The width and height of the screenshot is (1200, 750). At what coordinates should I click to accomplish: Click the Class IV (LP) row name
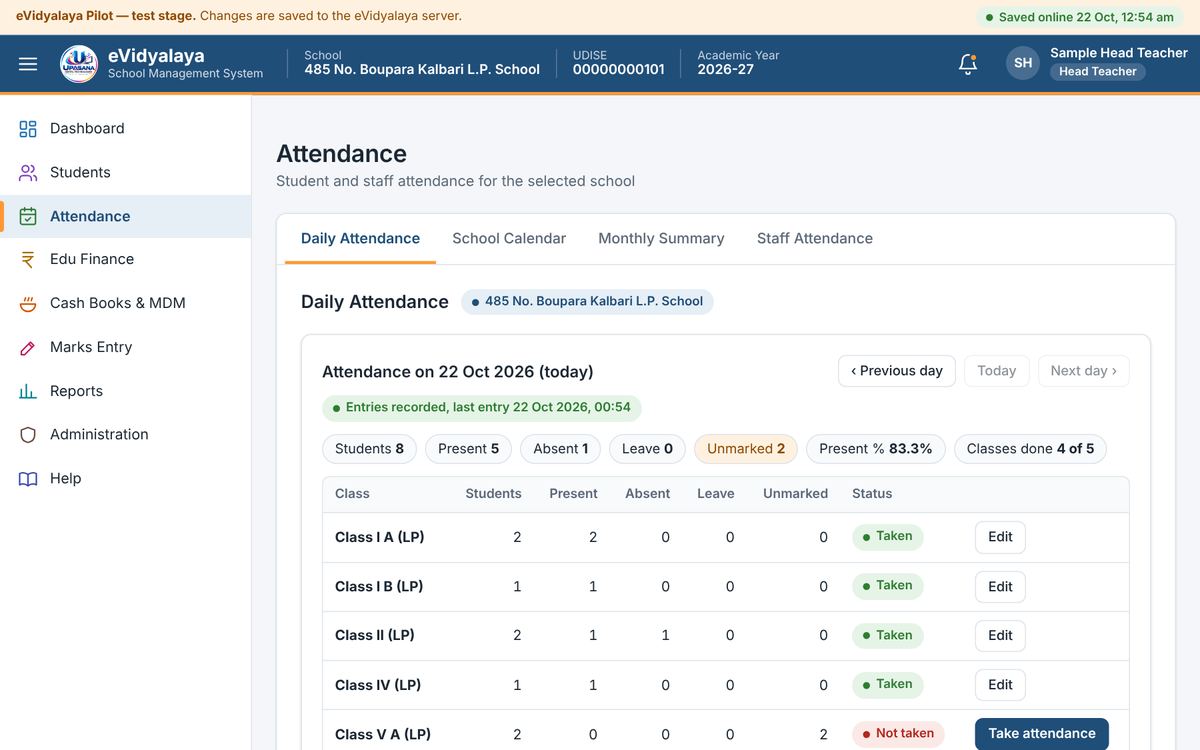click(x=378, y=685)
